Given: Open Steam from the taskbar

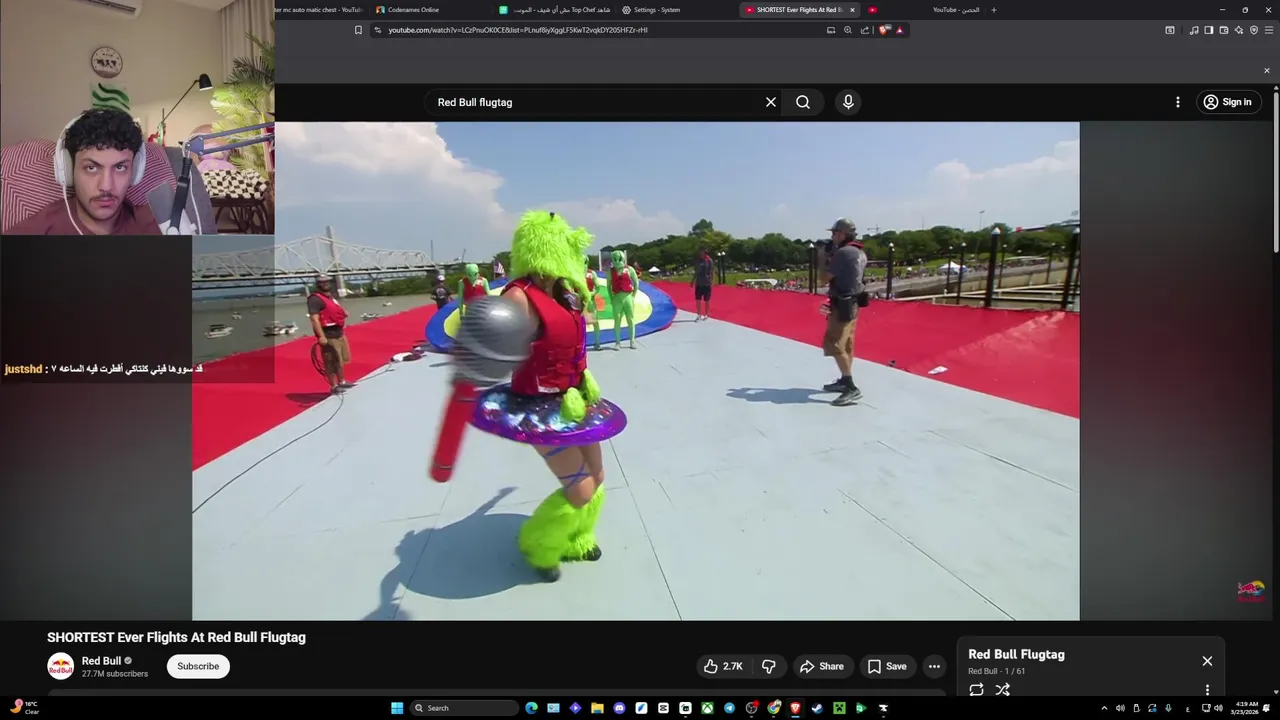Looking at the screenshot, I should click(x=817, y=708).
